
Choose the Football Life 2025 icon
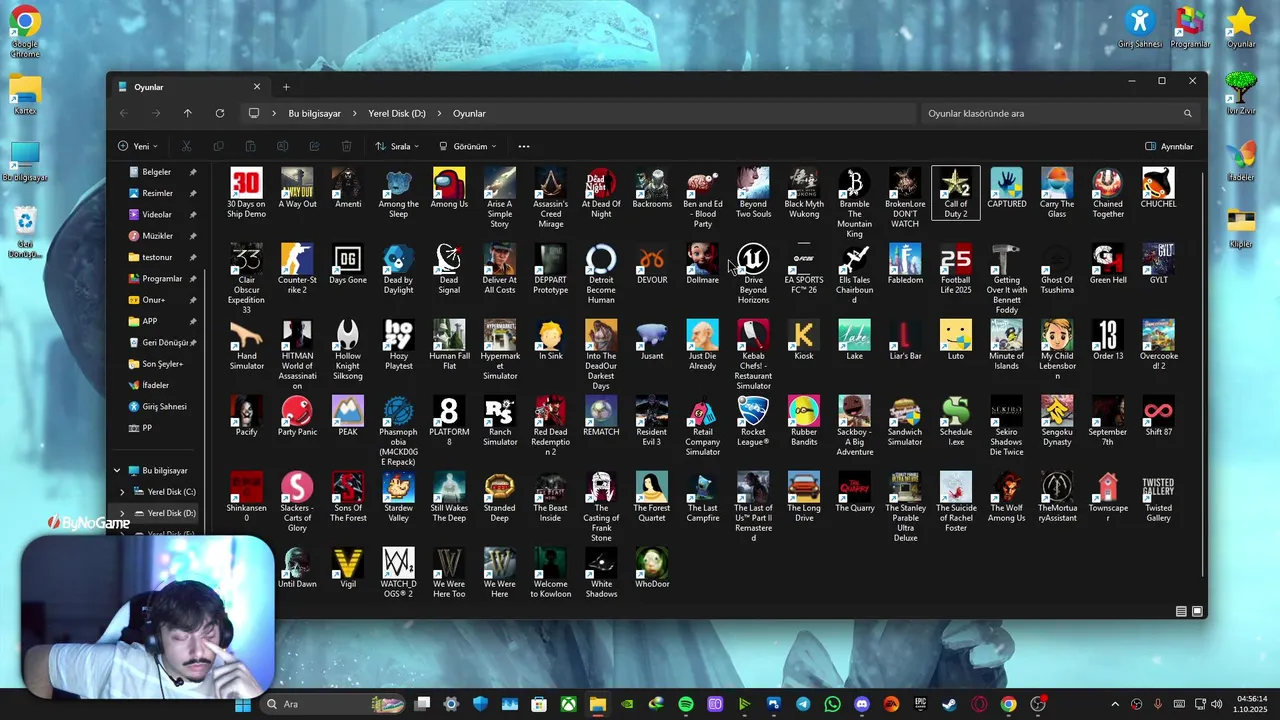[x=956, y=270]
